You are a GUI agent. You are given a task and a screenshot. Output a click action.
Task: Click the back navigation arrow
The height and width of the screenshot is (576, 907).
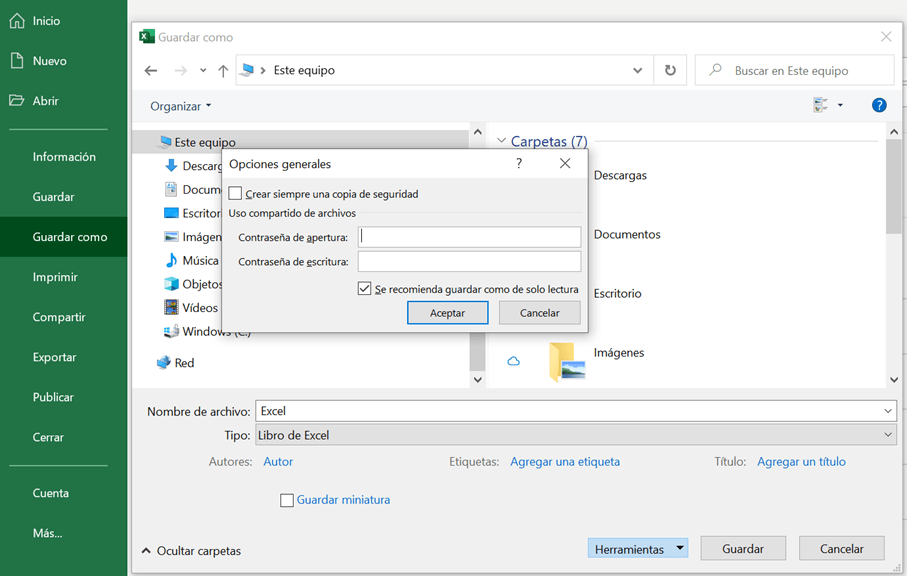click(151, 71)
